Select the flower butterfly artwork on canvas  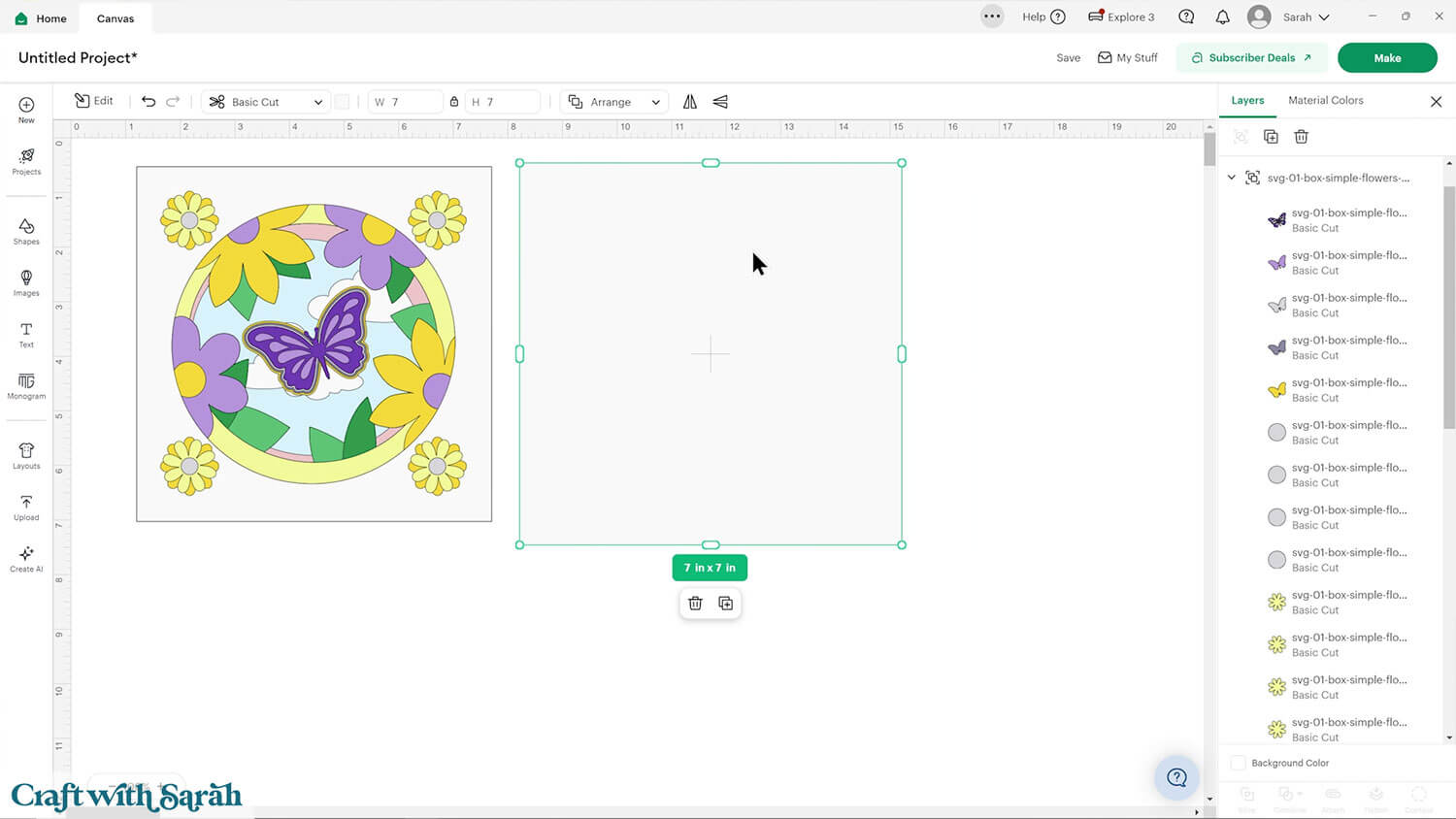point(314,344)
